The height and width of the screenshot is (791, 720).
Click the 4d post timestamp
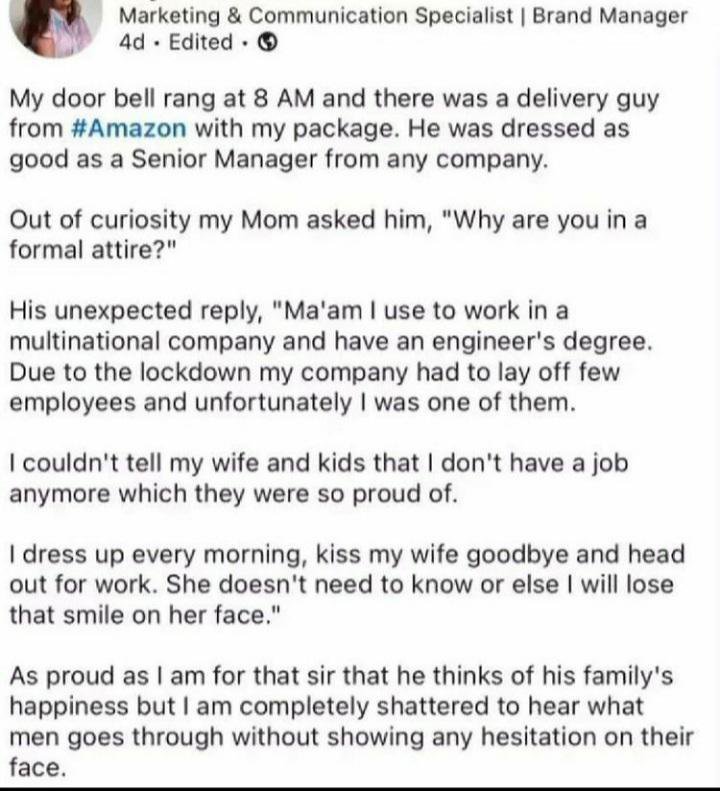point(131,43)
